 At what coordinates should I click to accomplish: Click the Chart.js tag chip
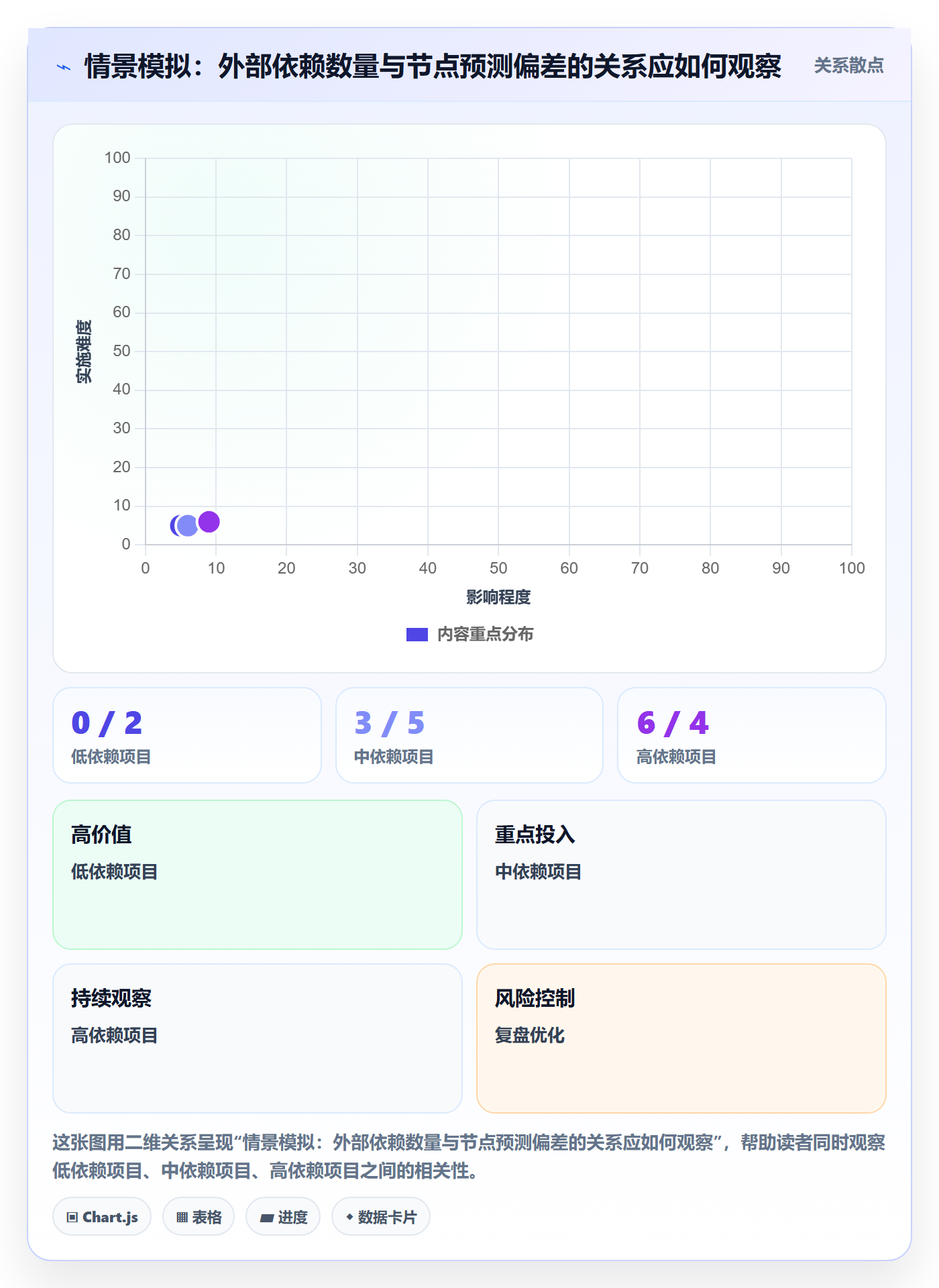tap(102, 1217)
